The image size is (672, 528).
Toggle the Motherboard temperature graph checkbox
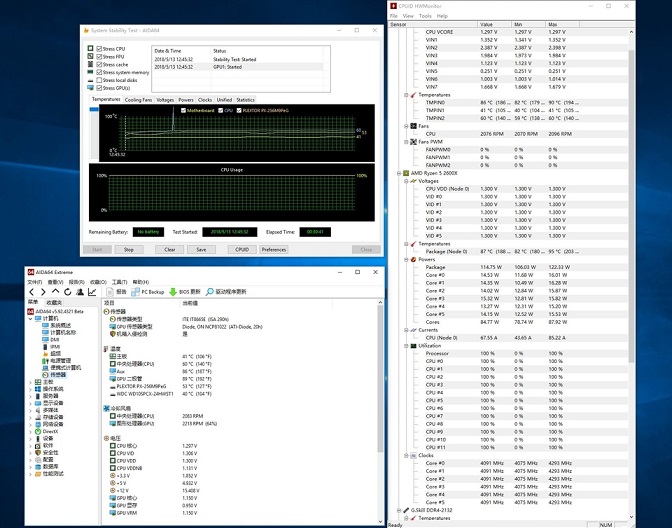pyautogui.click(x=183, y=110)
